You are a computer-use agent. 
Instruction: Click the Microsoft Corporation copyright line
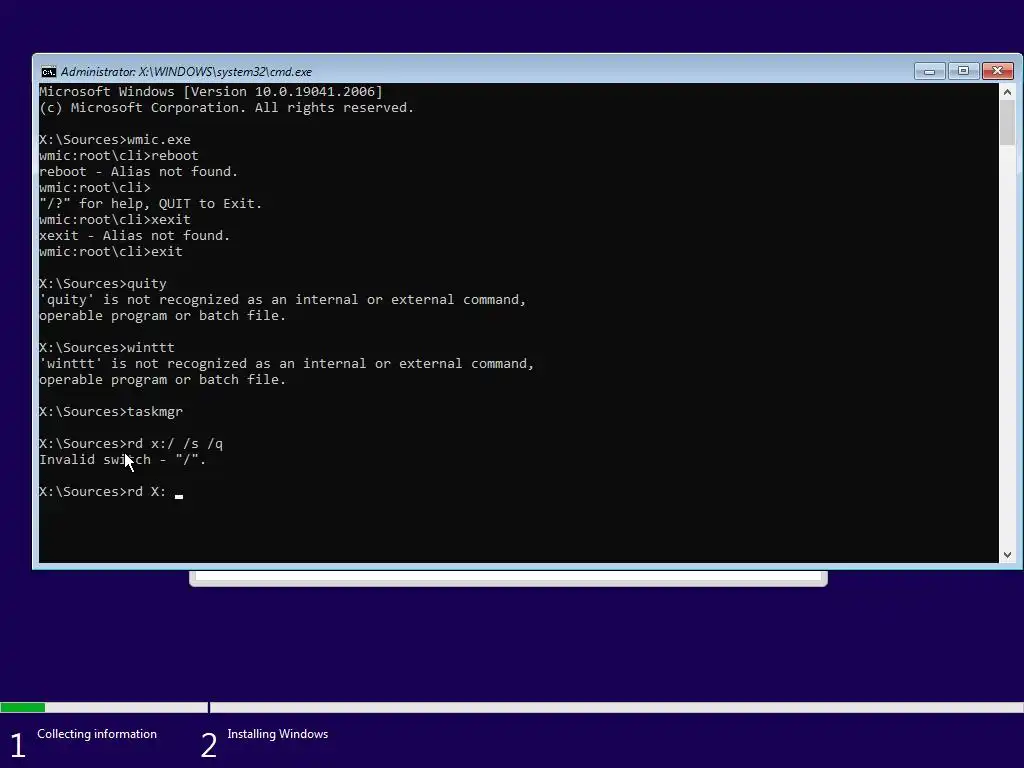pos(227,108)
